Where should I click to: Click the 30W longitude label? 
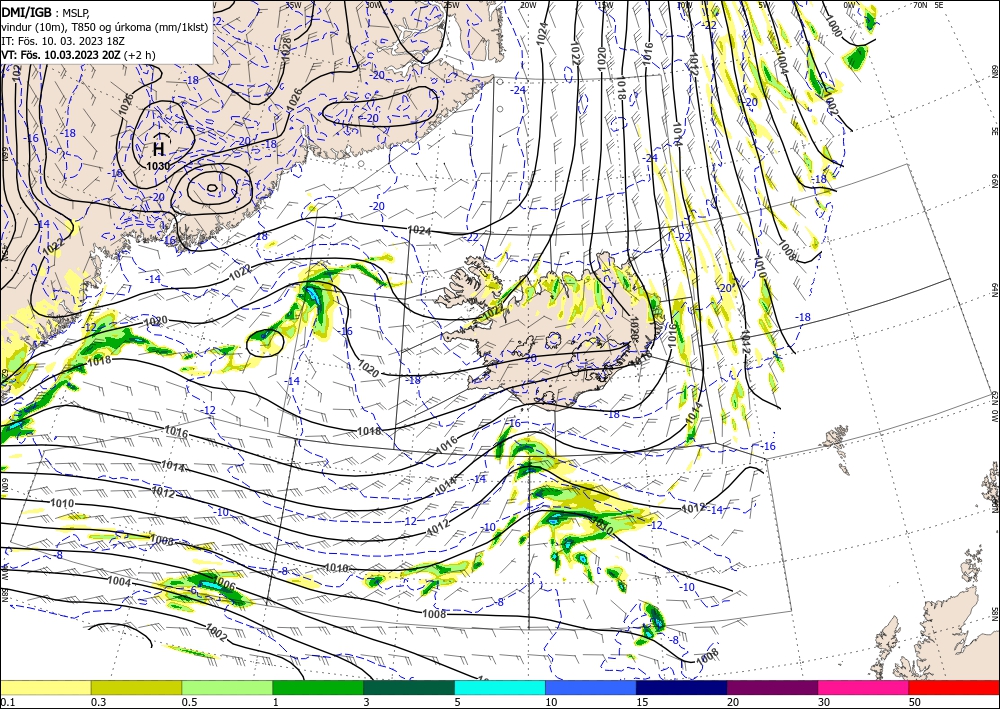point(374,5)
